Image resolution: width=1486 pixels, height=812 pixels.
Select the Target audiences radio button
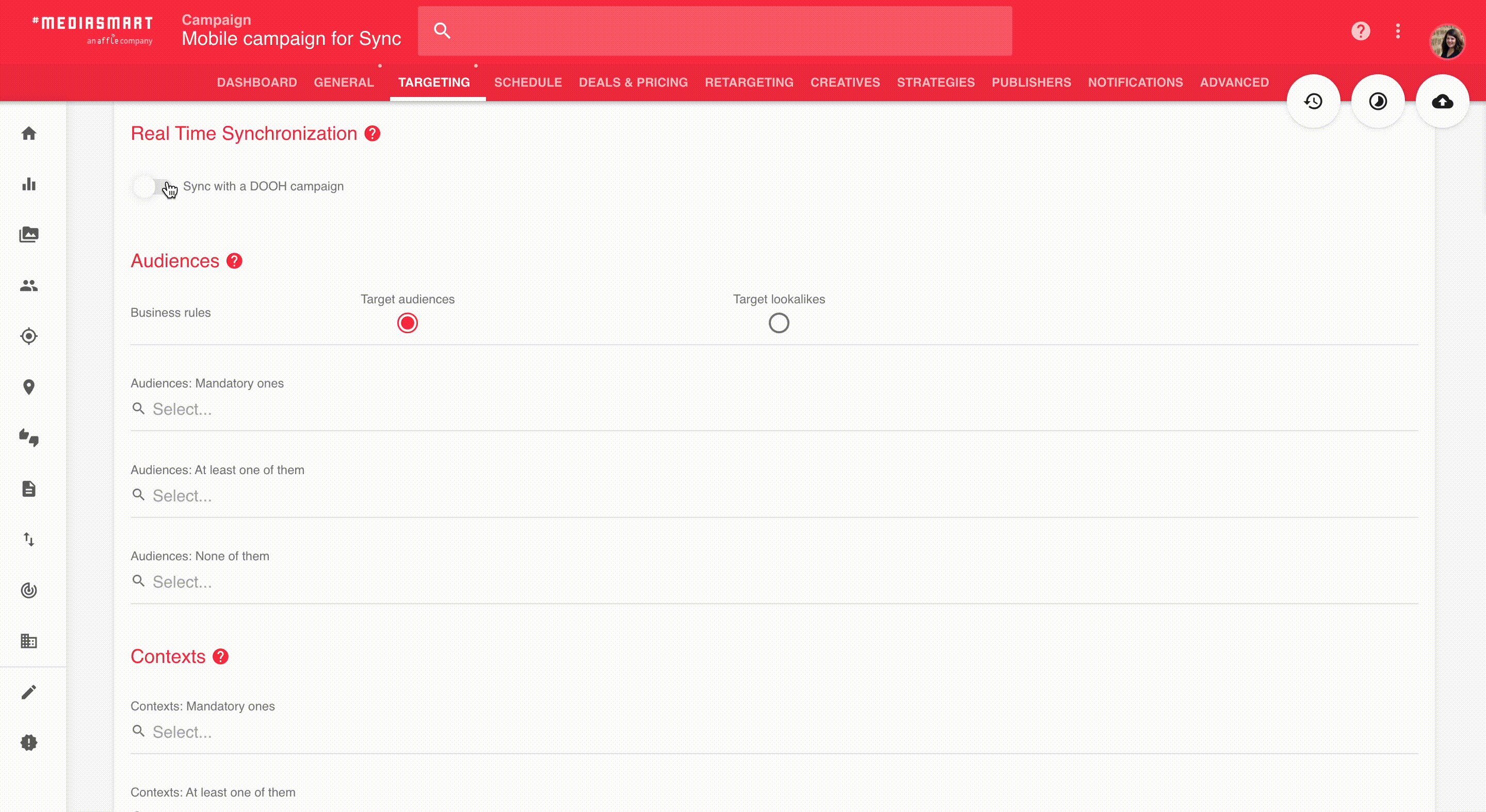pyautogui.click(x=407, y=323)
